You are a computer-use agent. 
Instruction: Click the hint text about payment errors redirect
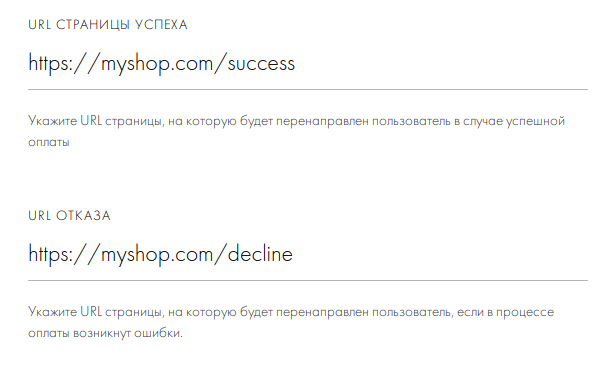[291, 322]
